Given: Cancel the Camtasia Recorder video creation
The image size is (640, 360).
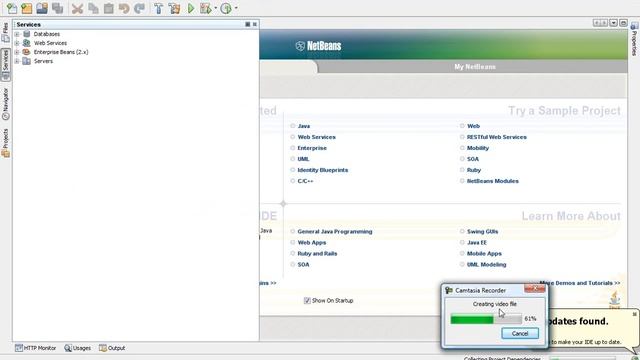Looking at the screenshot, I should tap(520, 333).
